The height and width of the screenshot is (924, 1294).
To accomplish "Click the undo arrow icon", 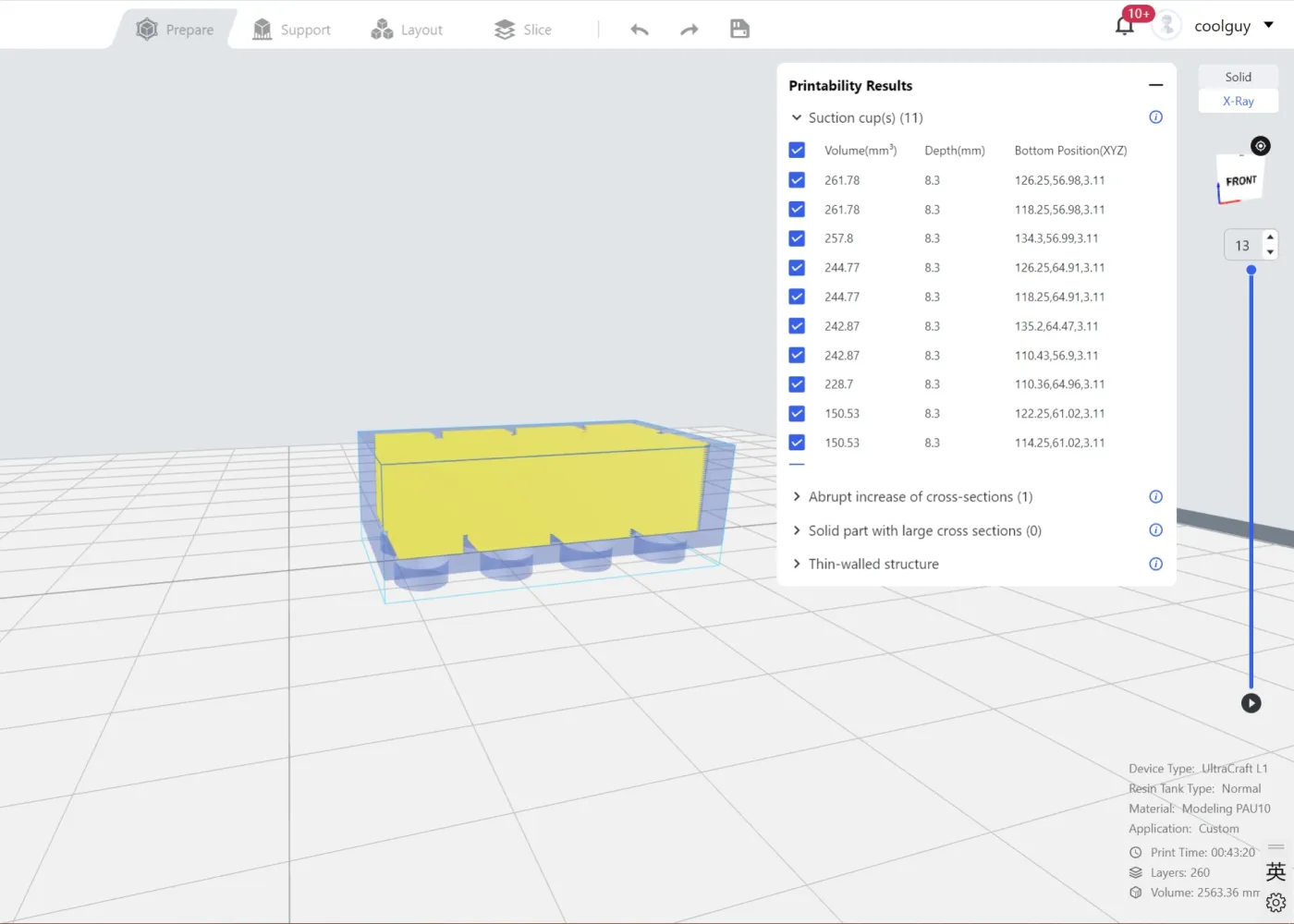I will [640, 30].
